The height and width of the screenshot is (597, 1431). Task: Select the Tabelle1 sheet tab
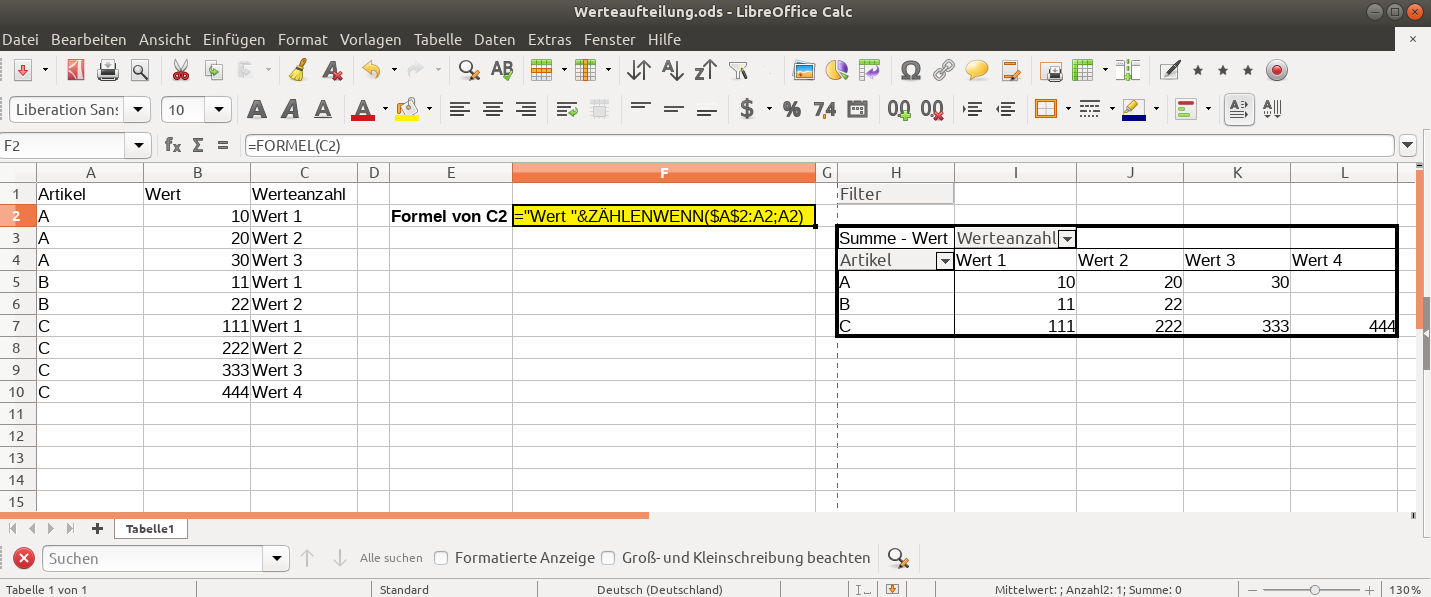(x=150, y=528)
